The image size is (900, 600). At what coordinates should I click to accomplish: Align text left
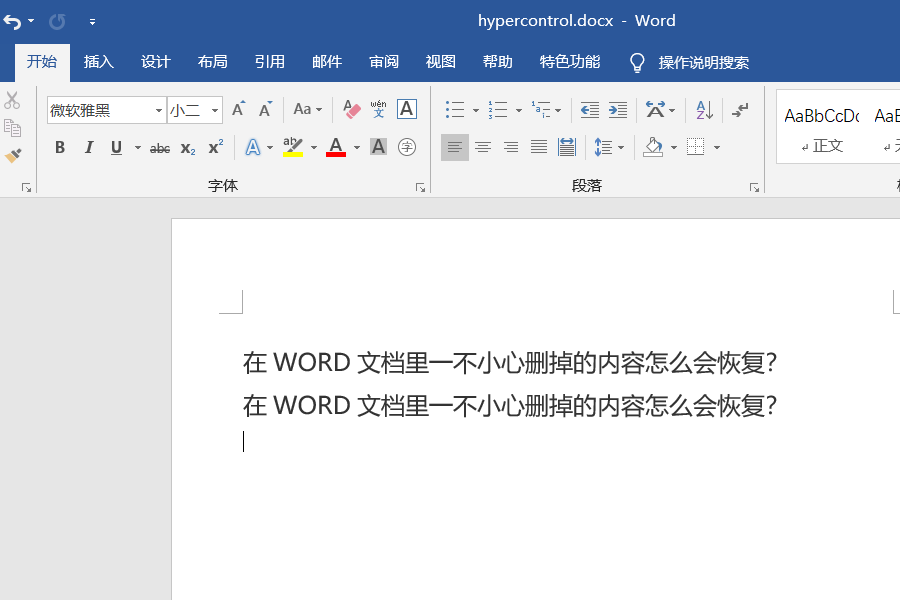(x=455, y=148)
